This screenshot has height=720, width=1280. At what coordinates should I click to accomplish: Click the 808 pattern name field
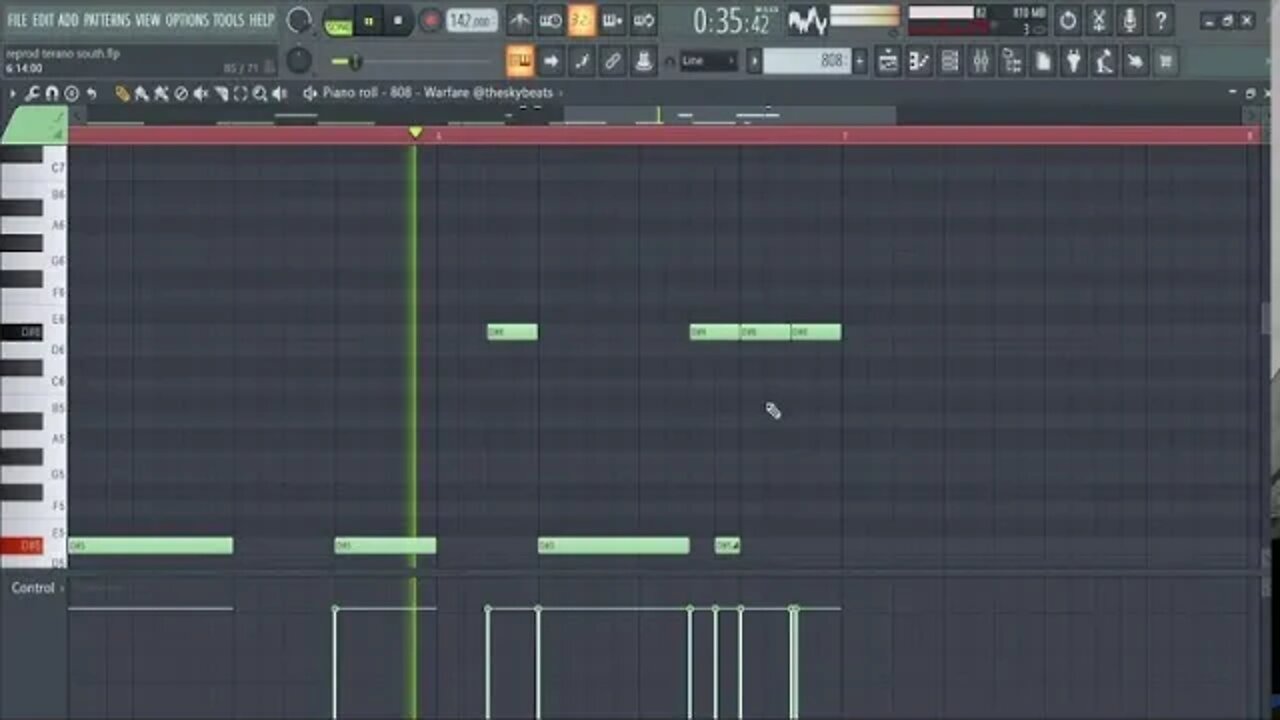point(808,61)
